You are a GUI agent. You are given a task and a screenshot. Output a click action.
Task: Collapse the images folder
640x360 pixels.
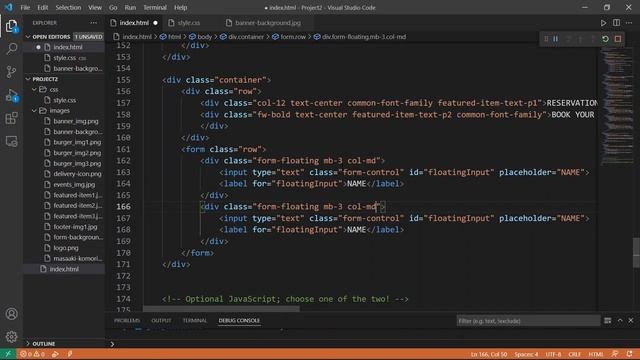[34, 111]
